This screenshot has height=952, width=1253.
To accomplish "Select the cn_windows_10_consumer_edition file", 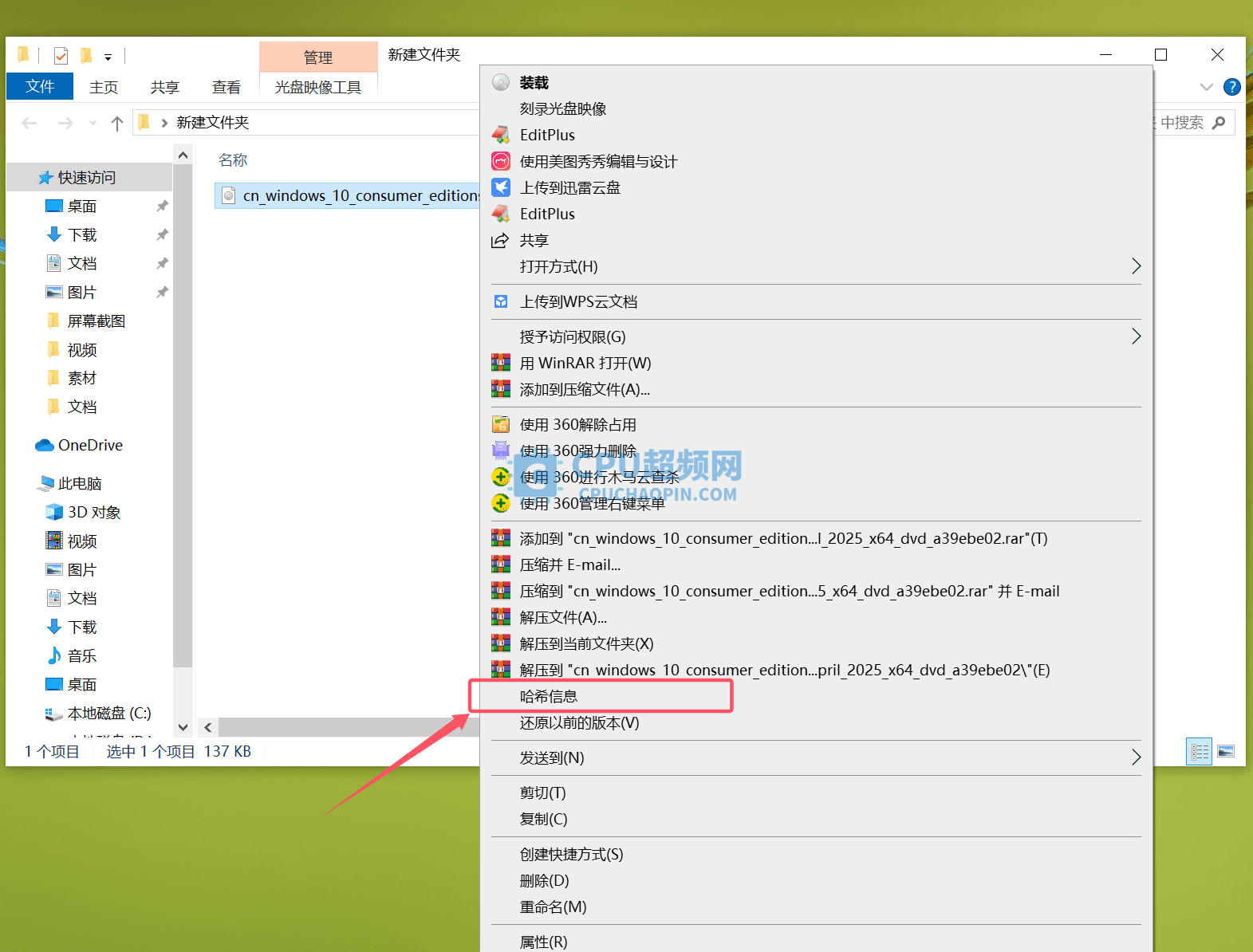I will pyautogui.click(x=347, y=195).
